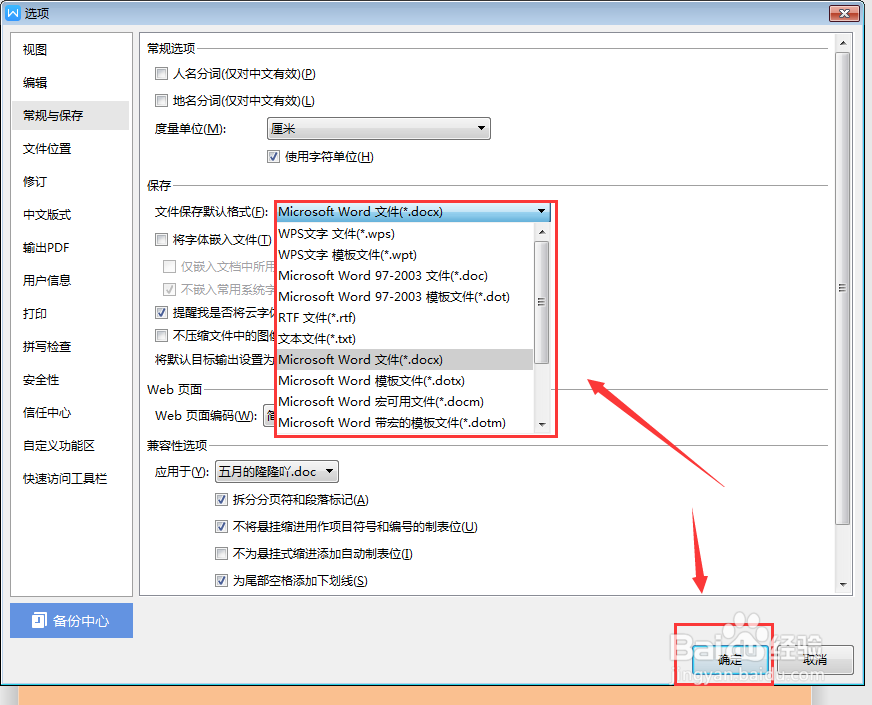This screenshot has height=705, width=872.
Task: Open the 打印 settings page
Action: (x=35, y=314)
